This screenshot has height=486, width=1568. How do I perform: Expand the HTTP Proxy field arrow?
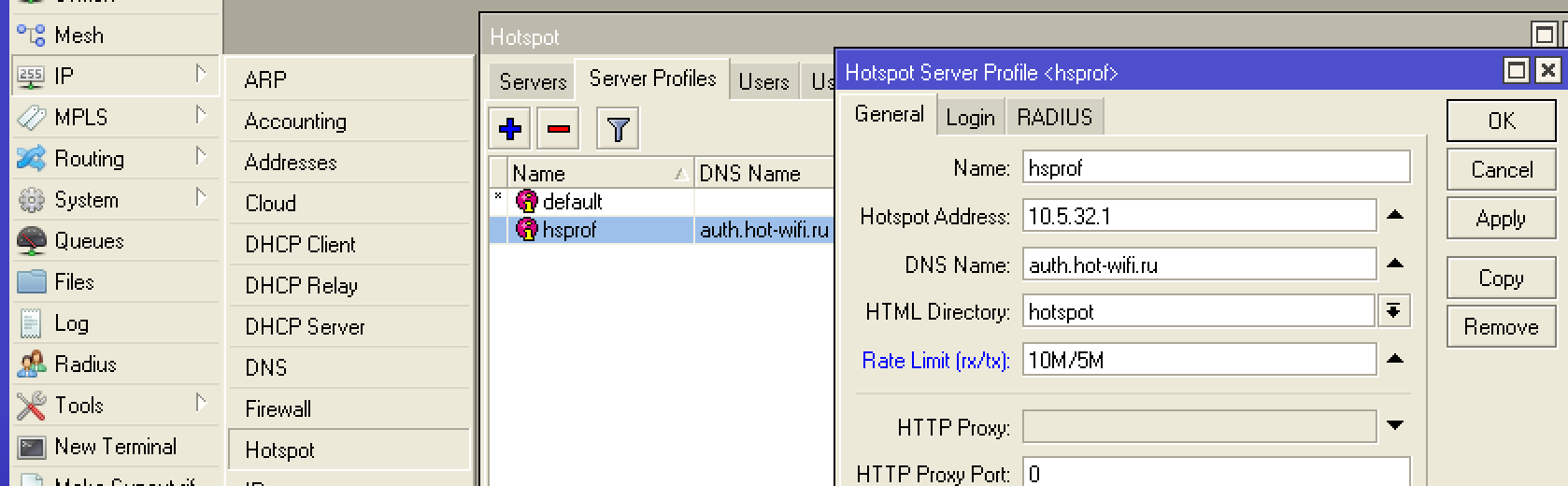(1395, 426)
